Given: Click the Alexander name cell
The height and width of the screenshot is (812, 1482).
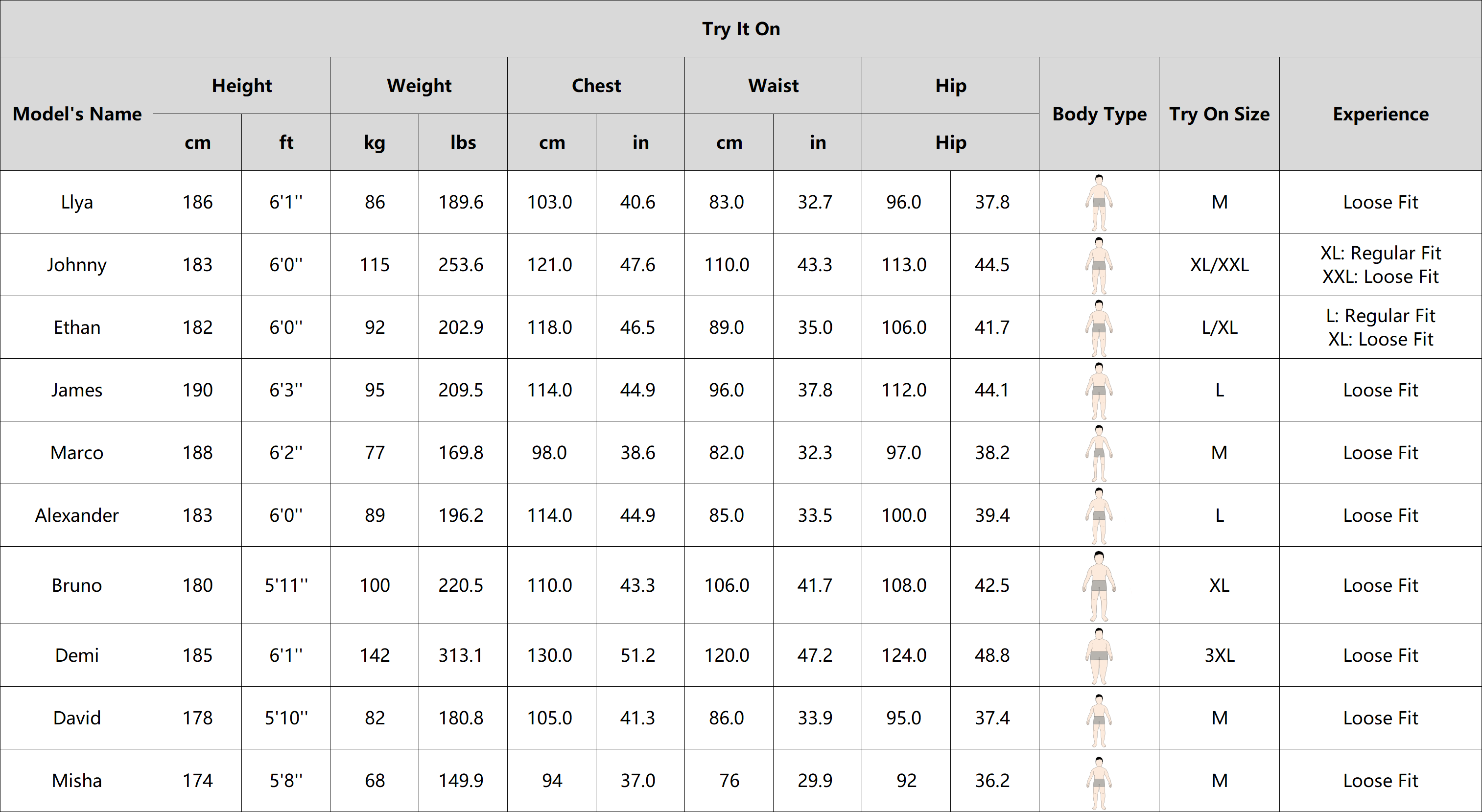Looking at the screenshot, I should click(77, 516).
